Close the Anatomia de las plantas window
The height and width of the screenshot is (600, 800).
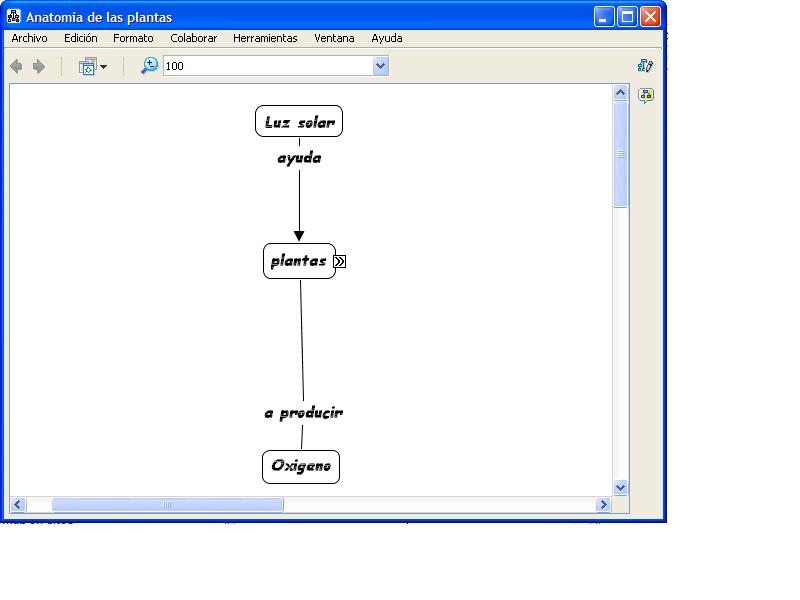[651, 17]
